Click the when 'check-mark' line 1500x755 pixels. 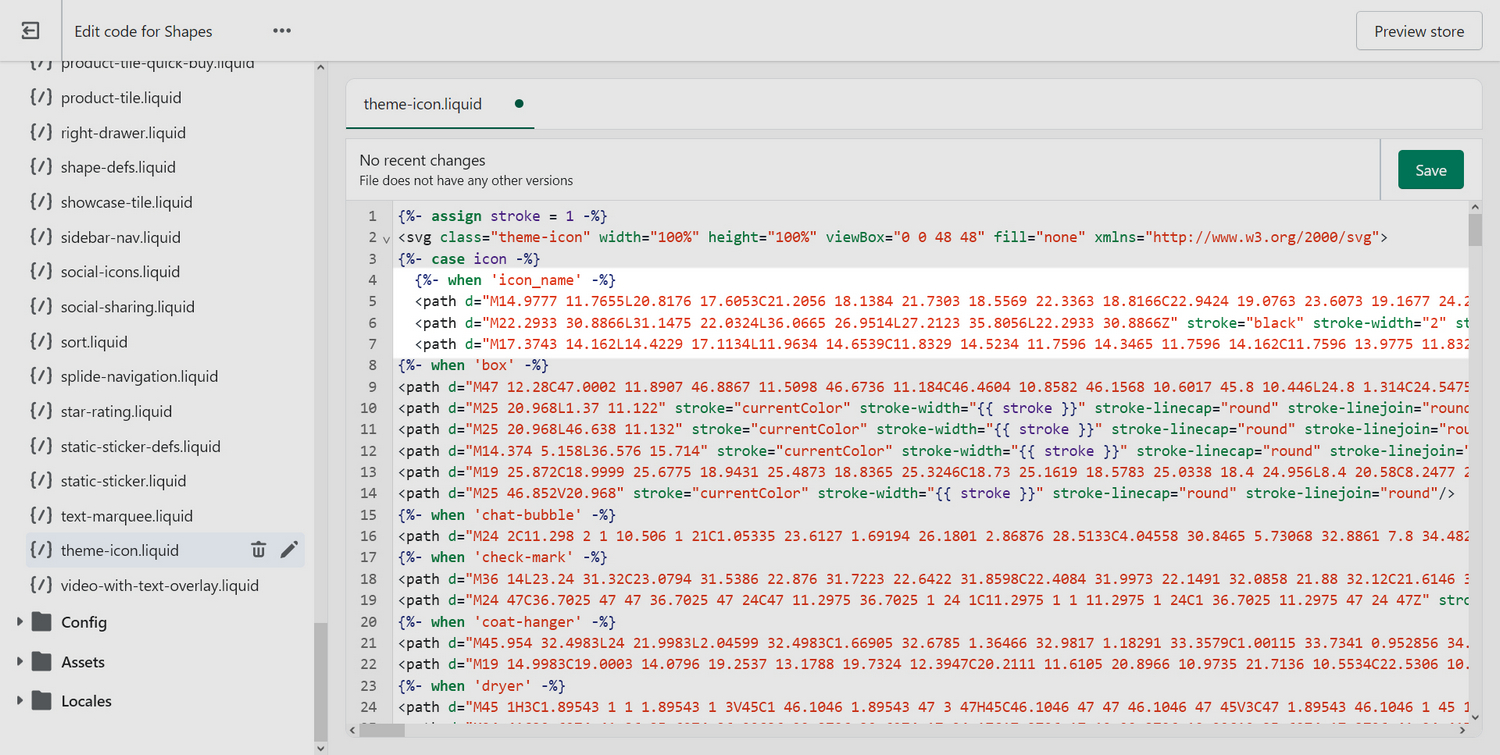[x=502, y=557]
